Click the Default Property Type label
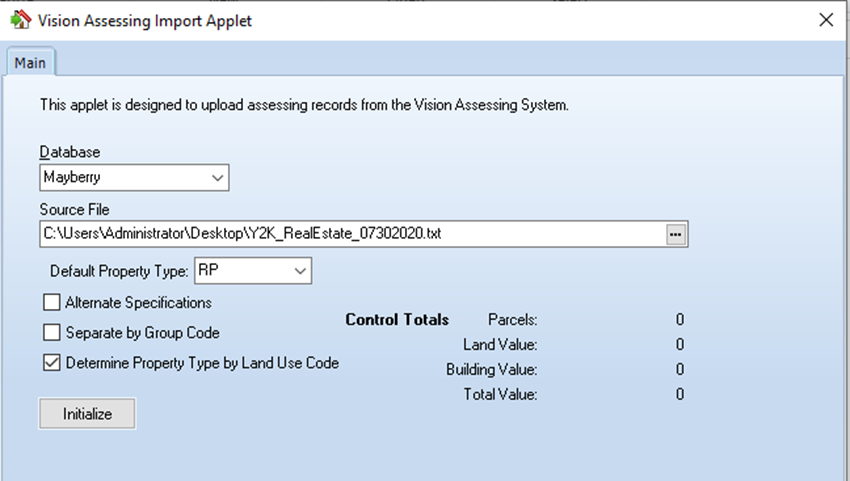This screenshot has height=481, width=850. (x=119, y=271)
